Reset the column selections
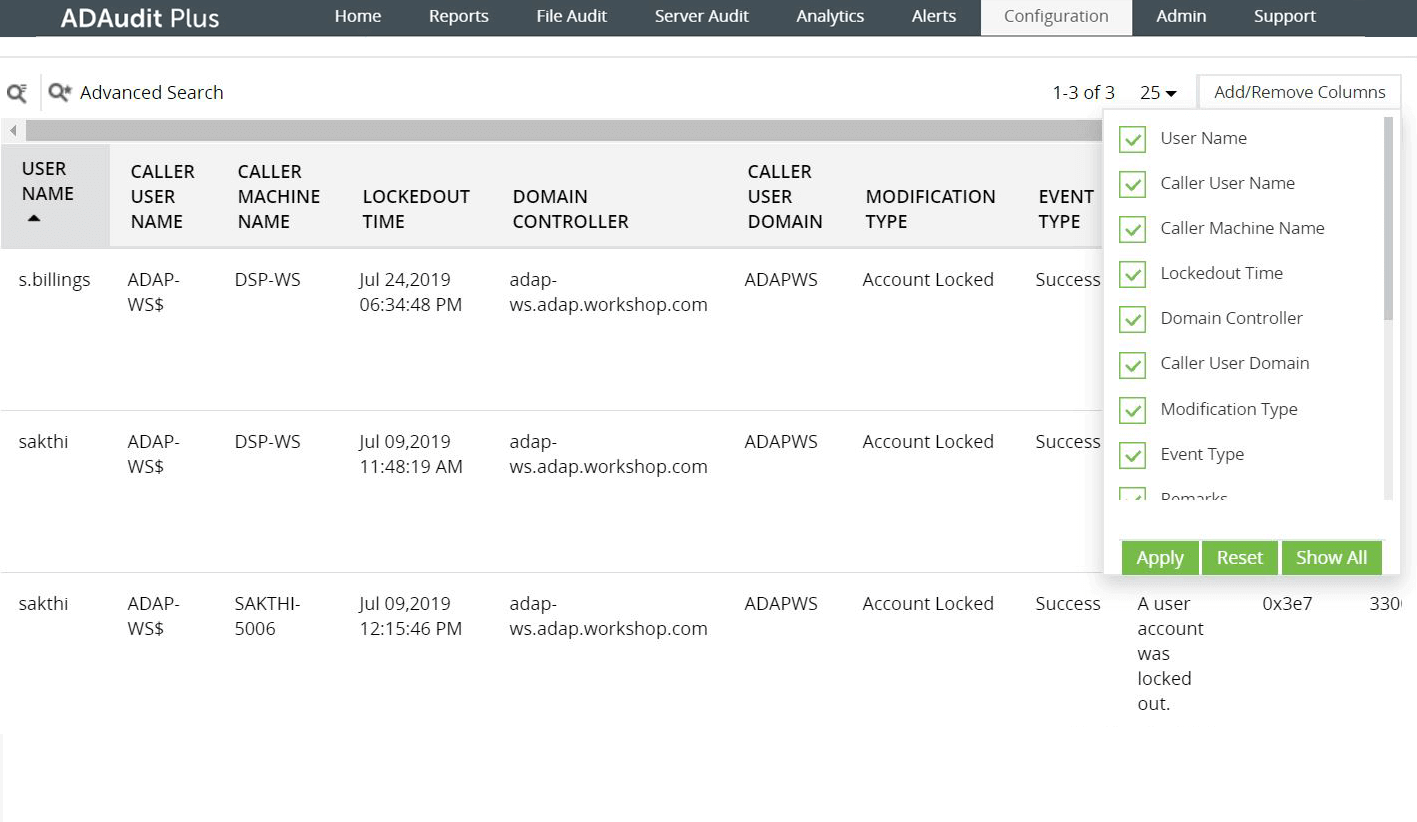The width and height of the screenshot is (1417, 822). pos(1239,557)
